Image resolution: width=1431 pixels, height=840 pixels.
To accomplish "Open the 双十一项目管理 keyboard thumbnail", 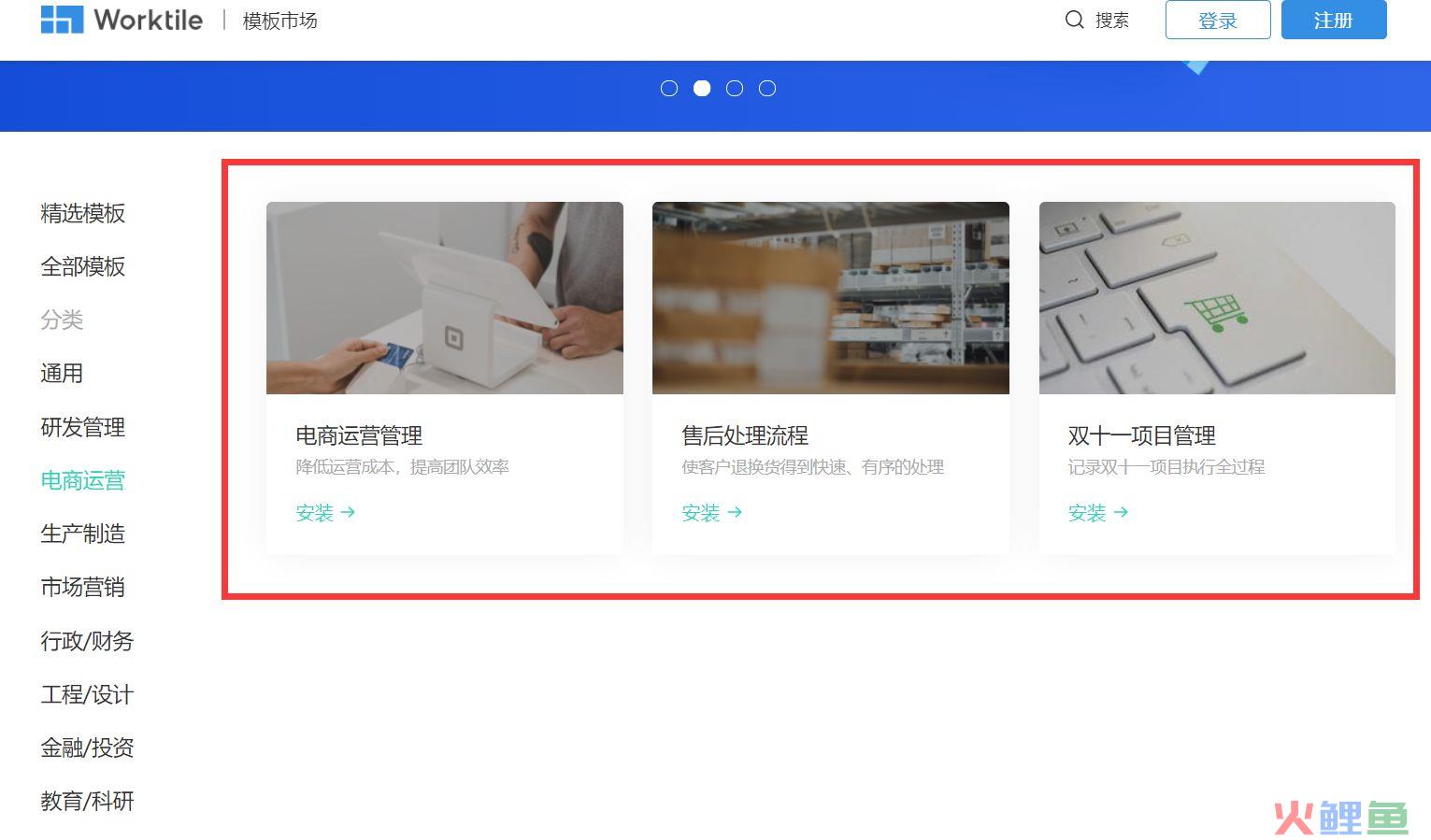I will tap(1217, 298).
